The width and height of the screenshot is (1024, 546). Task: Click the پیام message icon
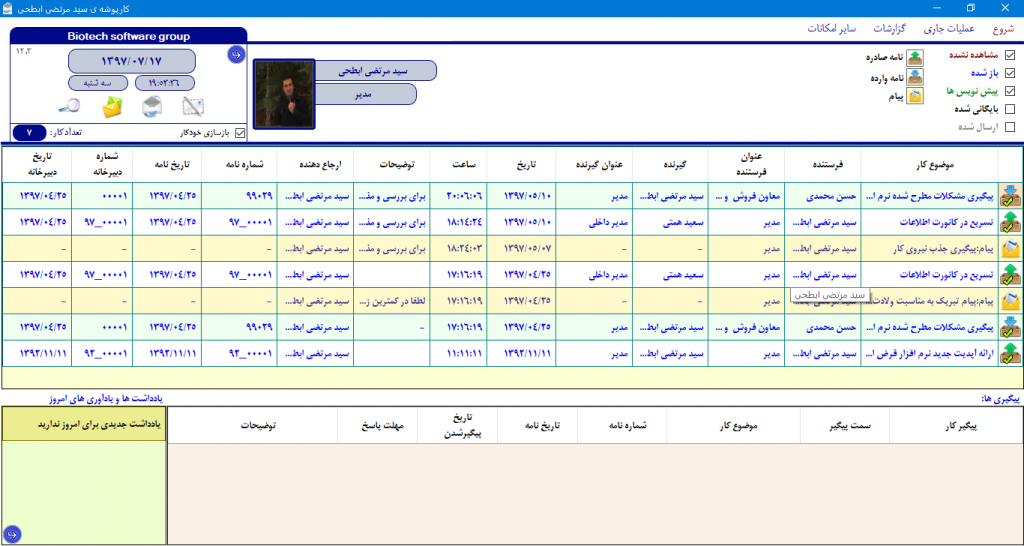pos(915,96)
